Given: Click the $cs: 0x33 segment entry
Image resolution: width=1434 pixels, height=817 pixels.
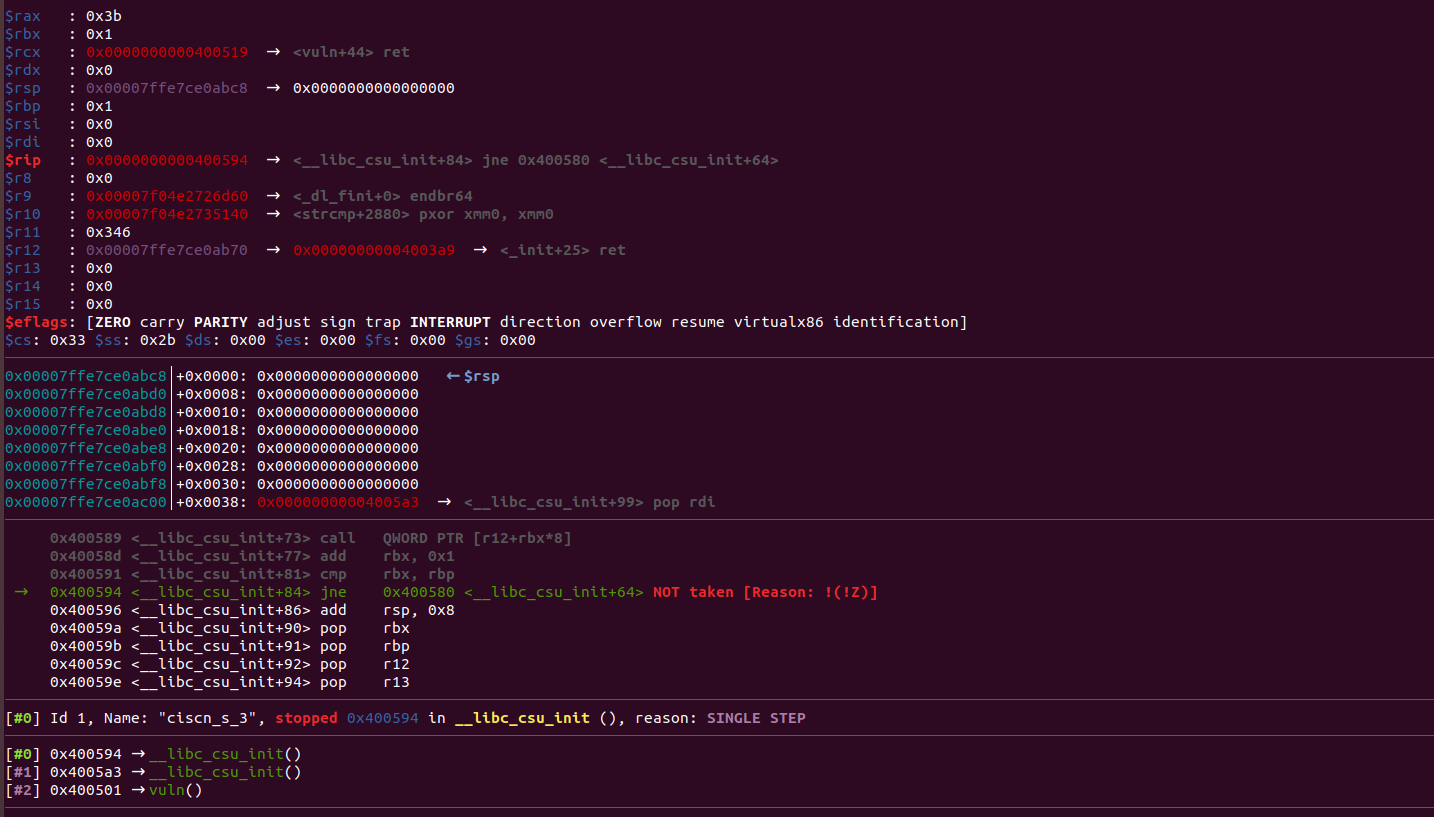Looking at the screenshot, I should (x=45, y=340).
